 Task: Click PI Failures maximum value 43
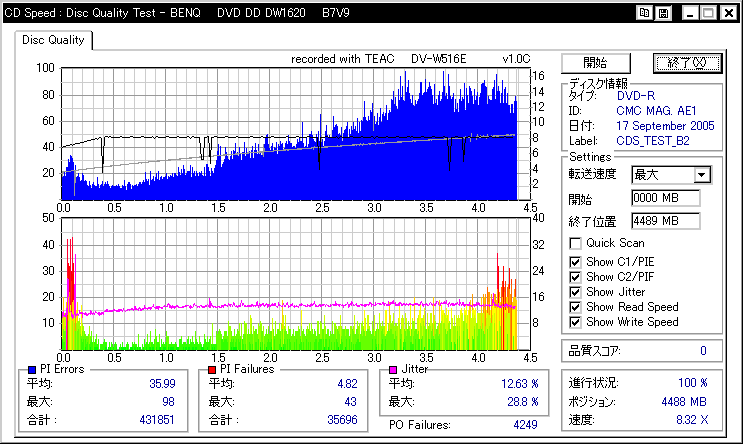click(350, 402)
